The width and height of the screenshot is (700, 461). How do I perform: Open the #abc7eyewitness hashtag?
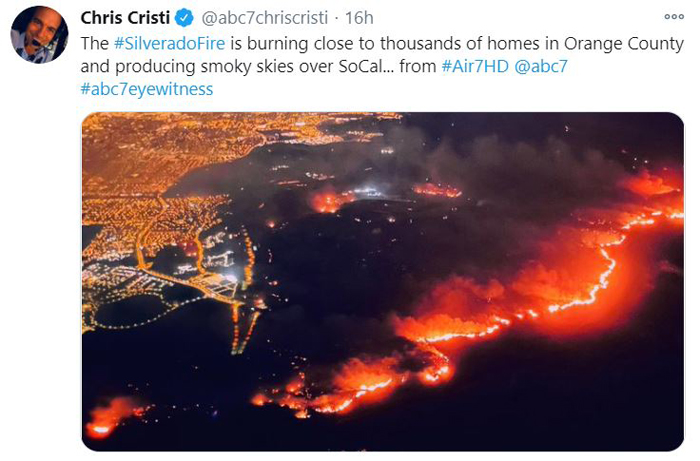pyautogui.click(x=147, y=89)
